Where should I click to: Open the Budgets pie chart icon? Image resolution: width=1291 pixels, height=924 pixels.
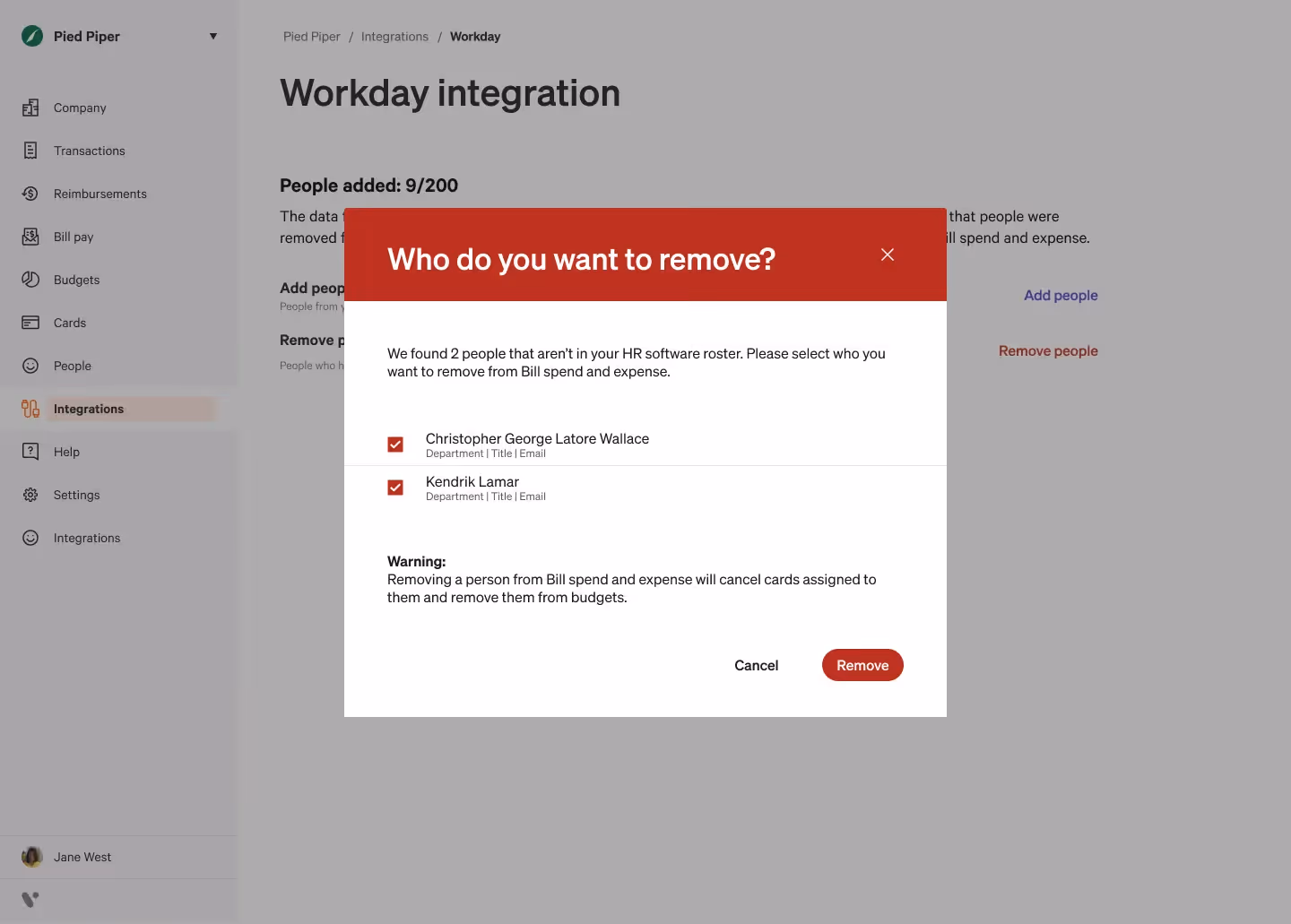tap(30, 280)
